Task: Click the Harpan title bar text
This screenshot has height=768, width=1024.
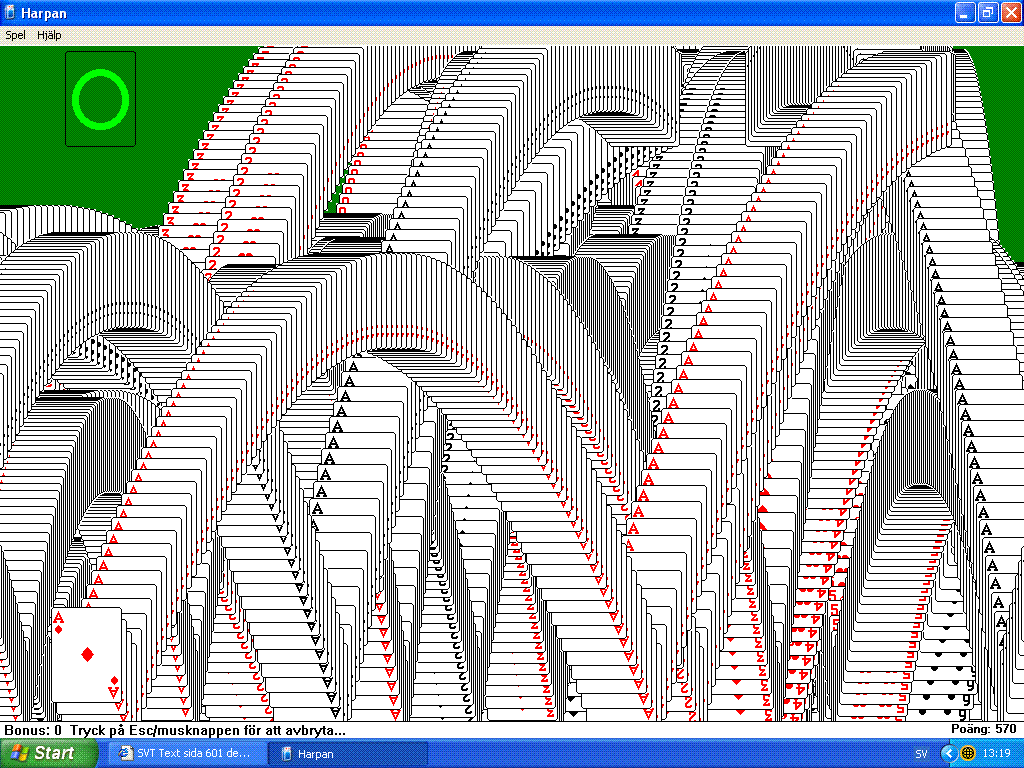Action: click(44, 12)
